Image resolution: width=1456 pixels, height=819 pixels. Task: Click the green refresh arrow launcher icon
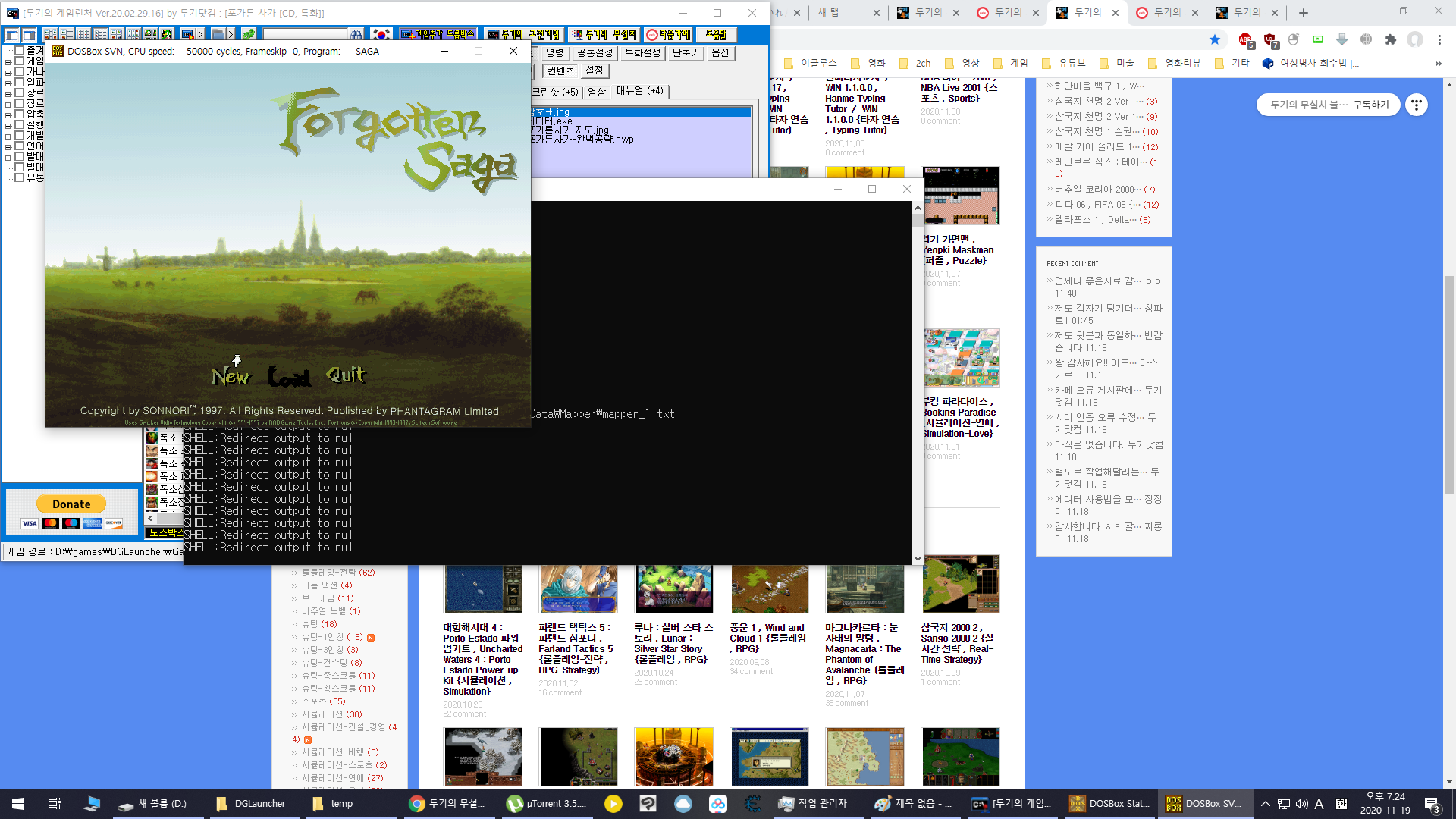click(249, 34)
